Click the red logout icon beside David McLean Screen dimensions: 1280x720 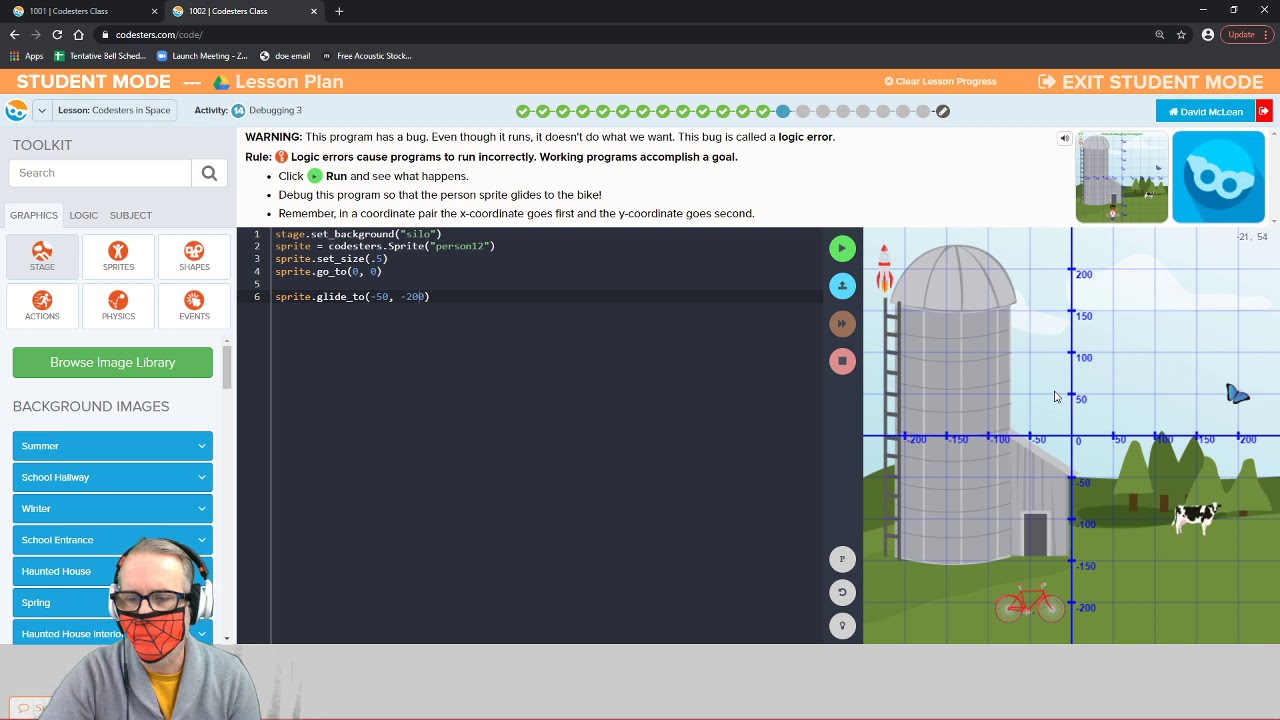pos(1264,111)
